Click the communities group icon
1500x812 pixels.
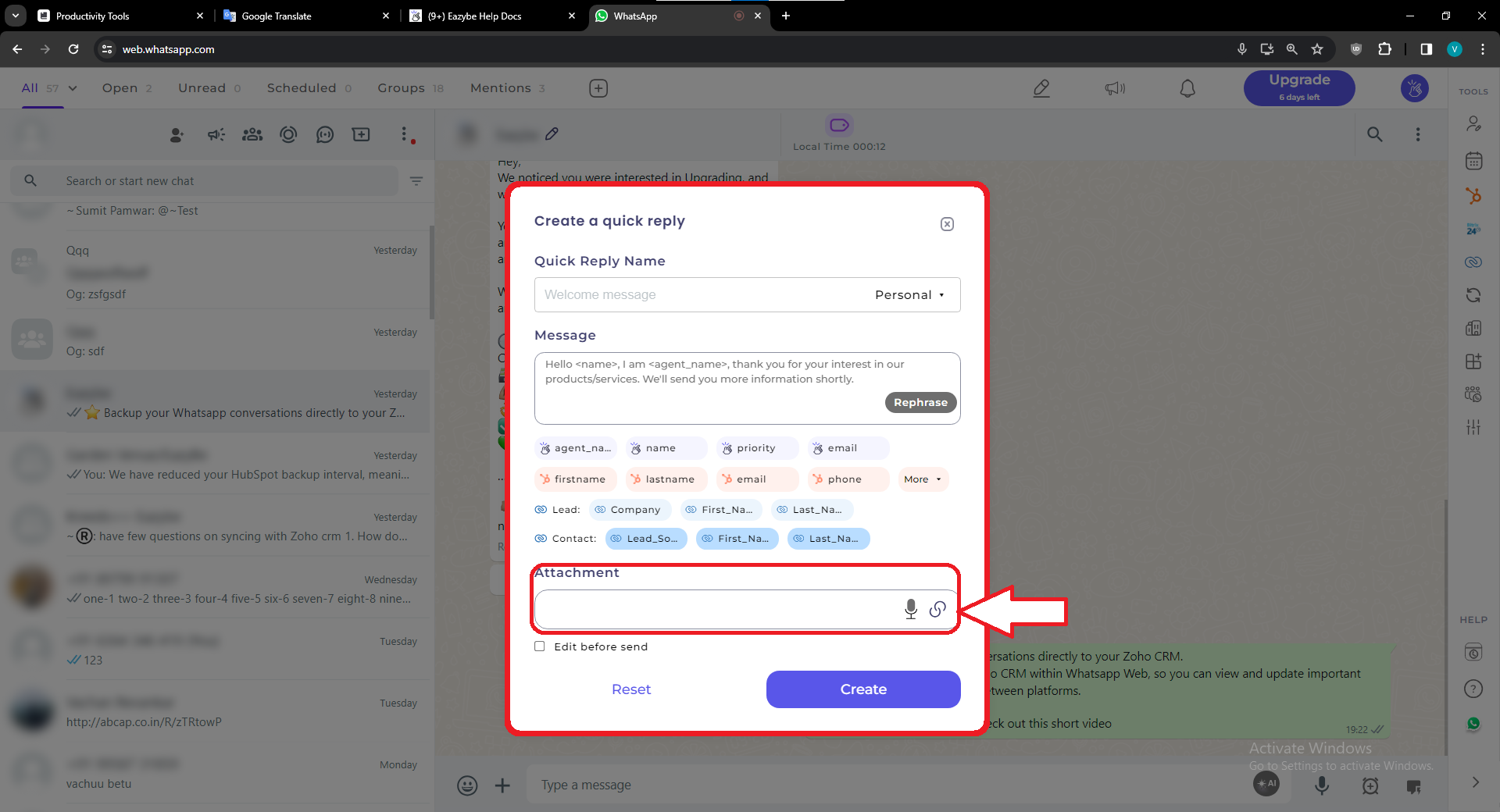click(252, 135)
